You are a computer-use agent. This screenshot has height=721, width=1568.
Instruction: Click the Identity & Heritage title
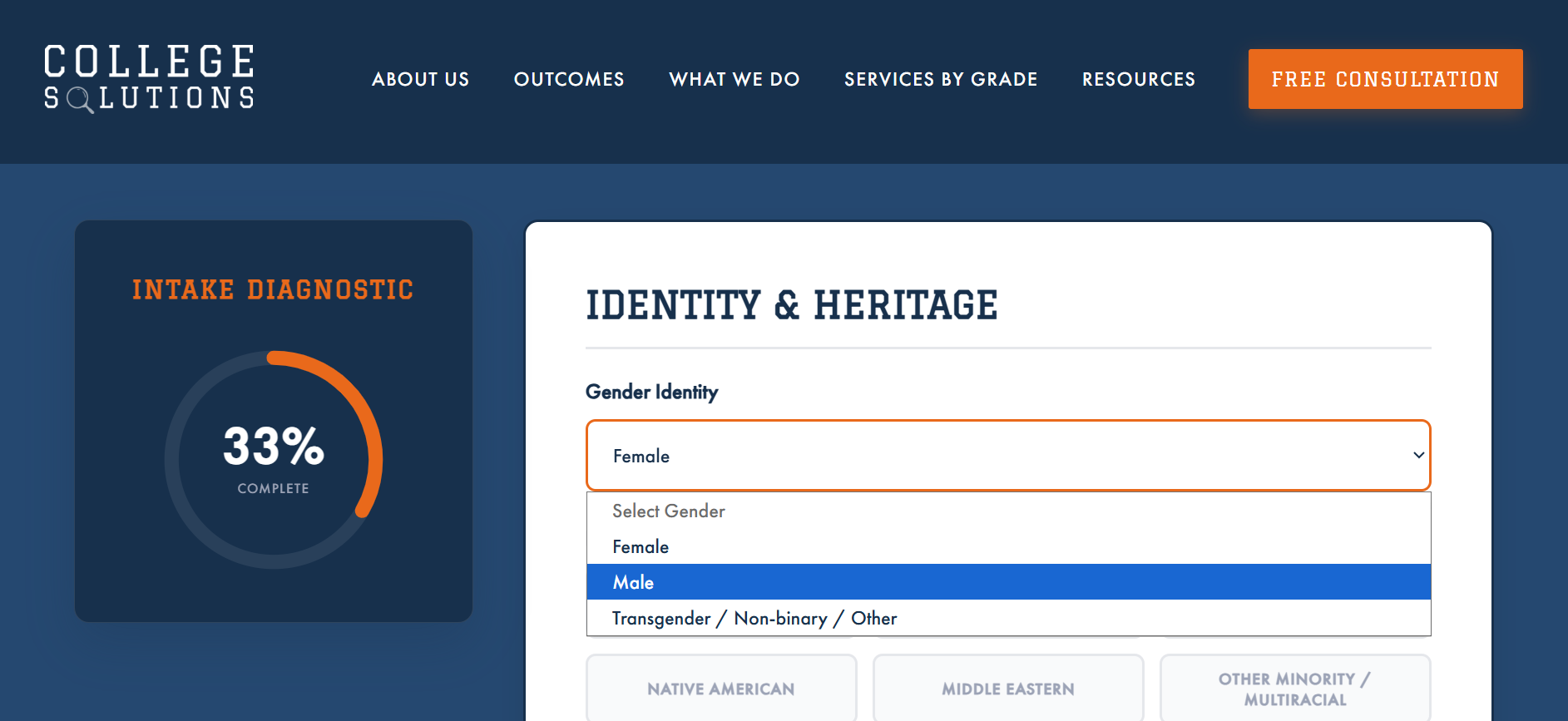point(792,305)
